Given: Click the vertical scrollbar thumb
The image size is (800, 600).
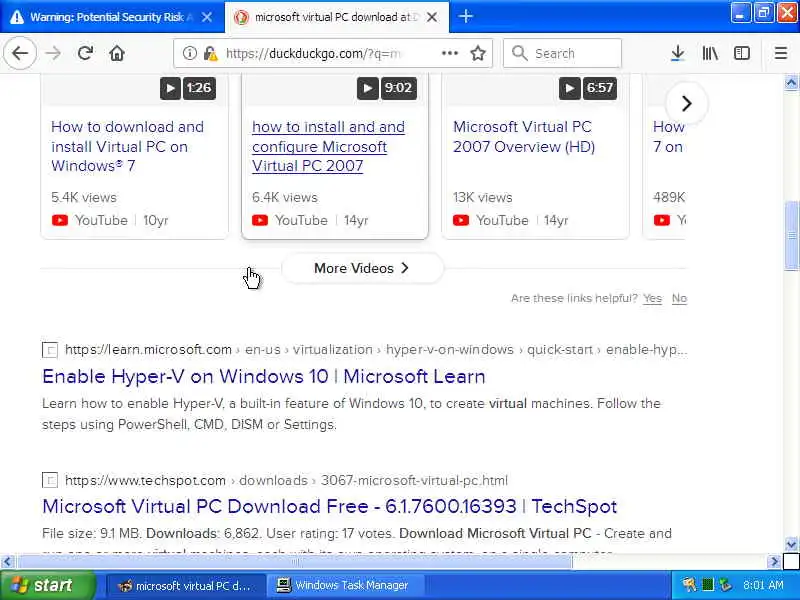Looking at the screenshot, I should pos(791,235).
